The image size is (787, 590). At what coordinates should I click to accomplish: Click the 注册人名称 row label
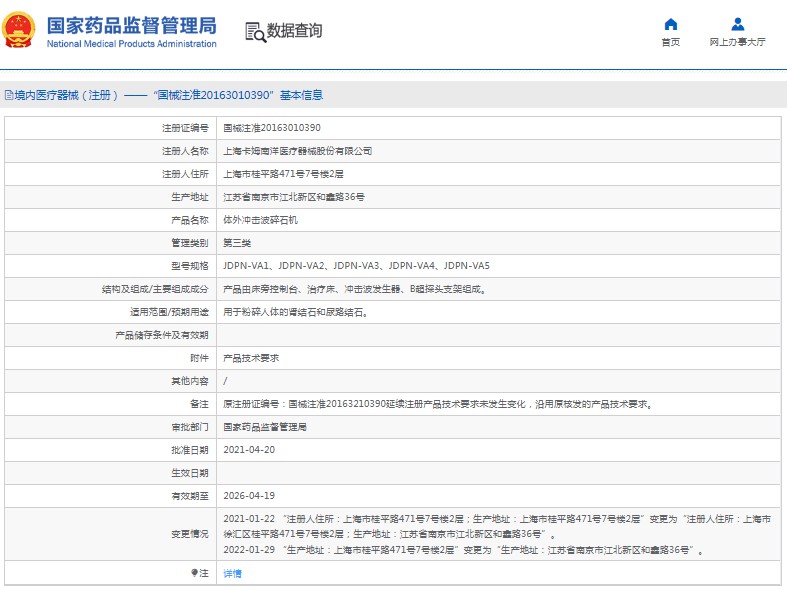185,151
